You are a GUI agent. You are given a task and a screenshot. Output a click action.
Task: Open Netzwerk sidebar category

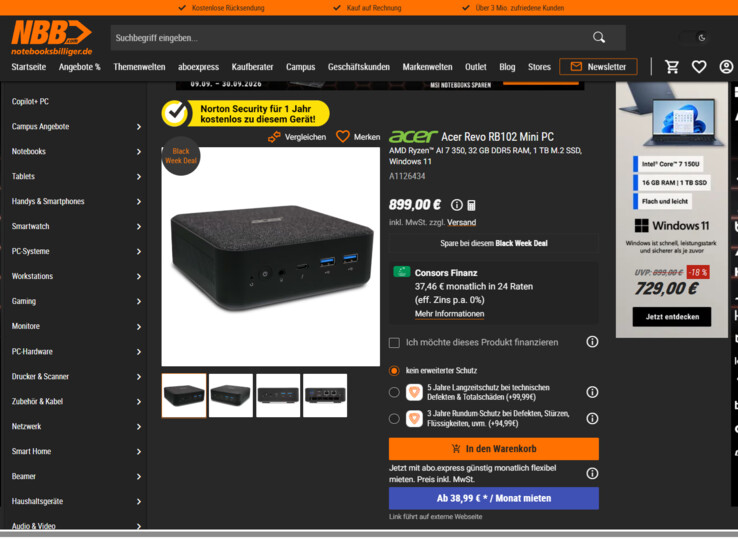coord(26,426)
